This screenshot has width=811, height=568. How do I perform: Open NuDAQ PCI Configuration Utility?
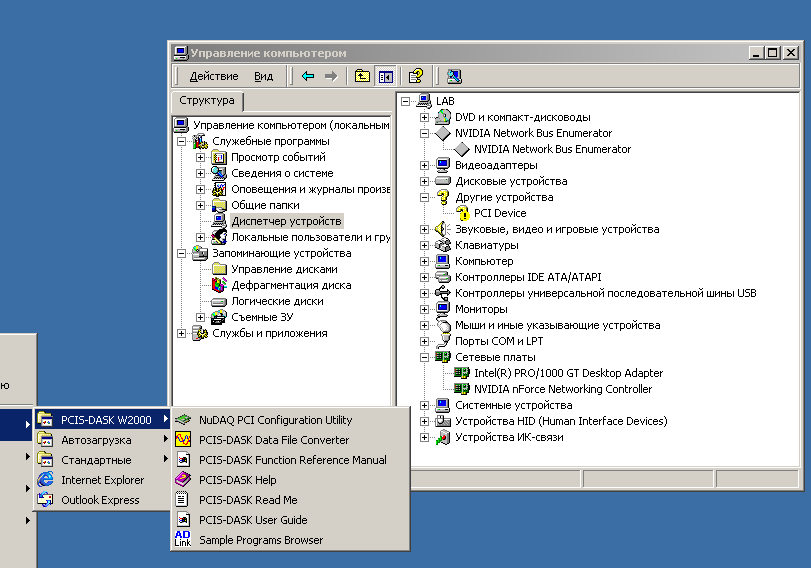pyautogui.click(x=275, y=420)
